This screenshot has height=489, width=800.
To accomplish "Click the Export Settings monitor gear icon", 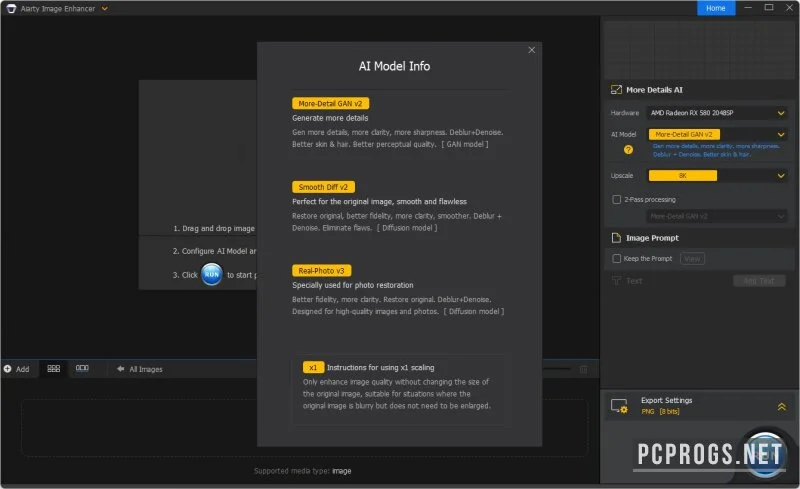I will point(619,406).
